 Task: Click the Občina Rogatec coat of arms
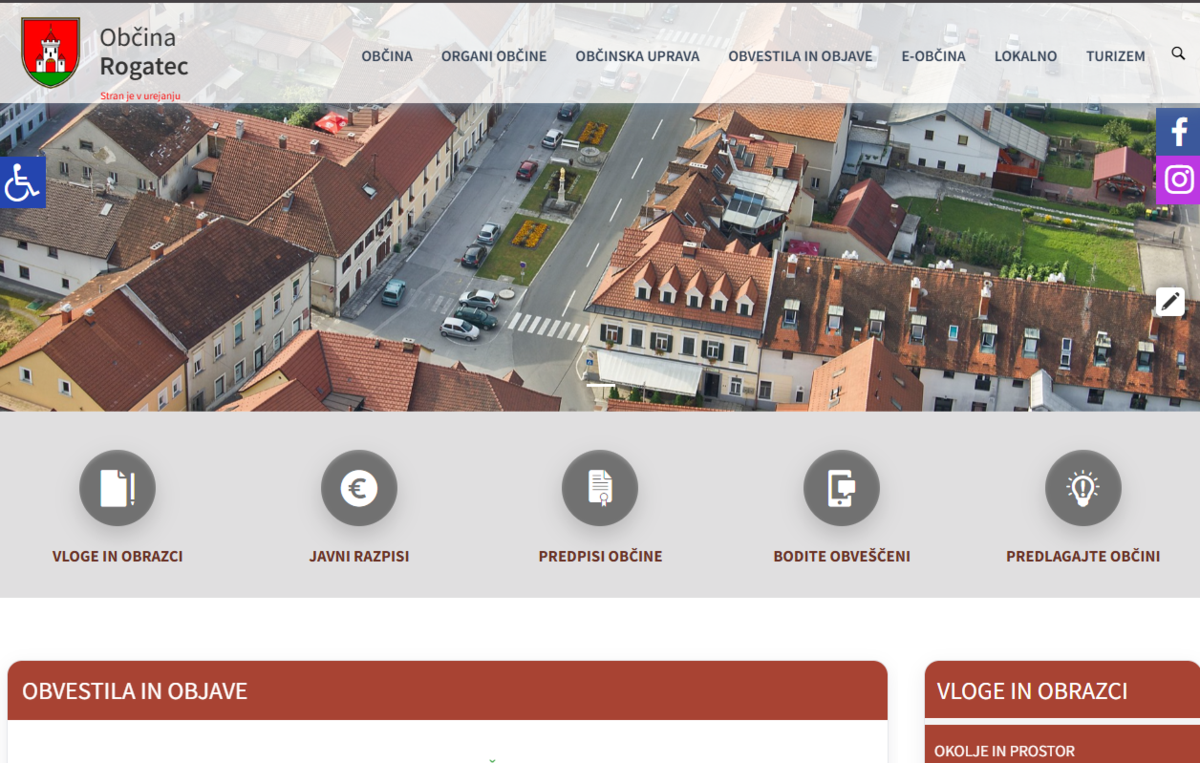(51, 52)
